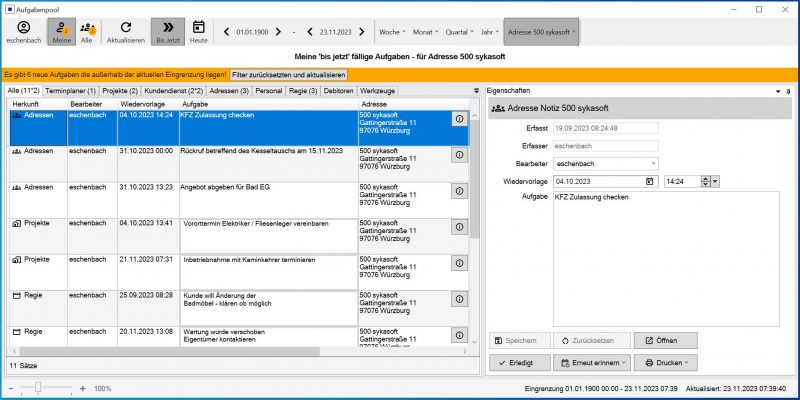Open the Adresse 500 sykasoft dropdown

point(543,32)
